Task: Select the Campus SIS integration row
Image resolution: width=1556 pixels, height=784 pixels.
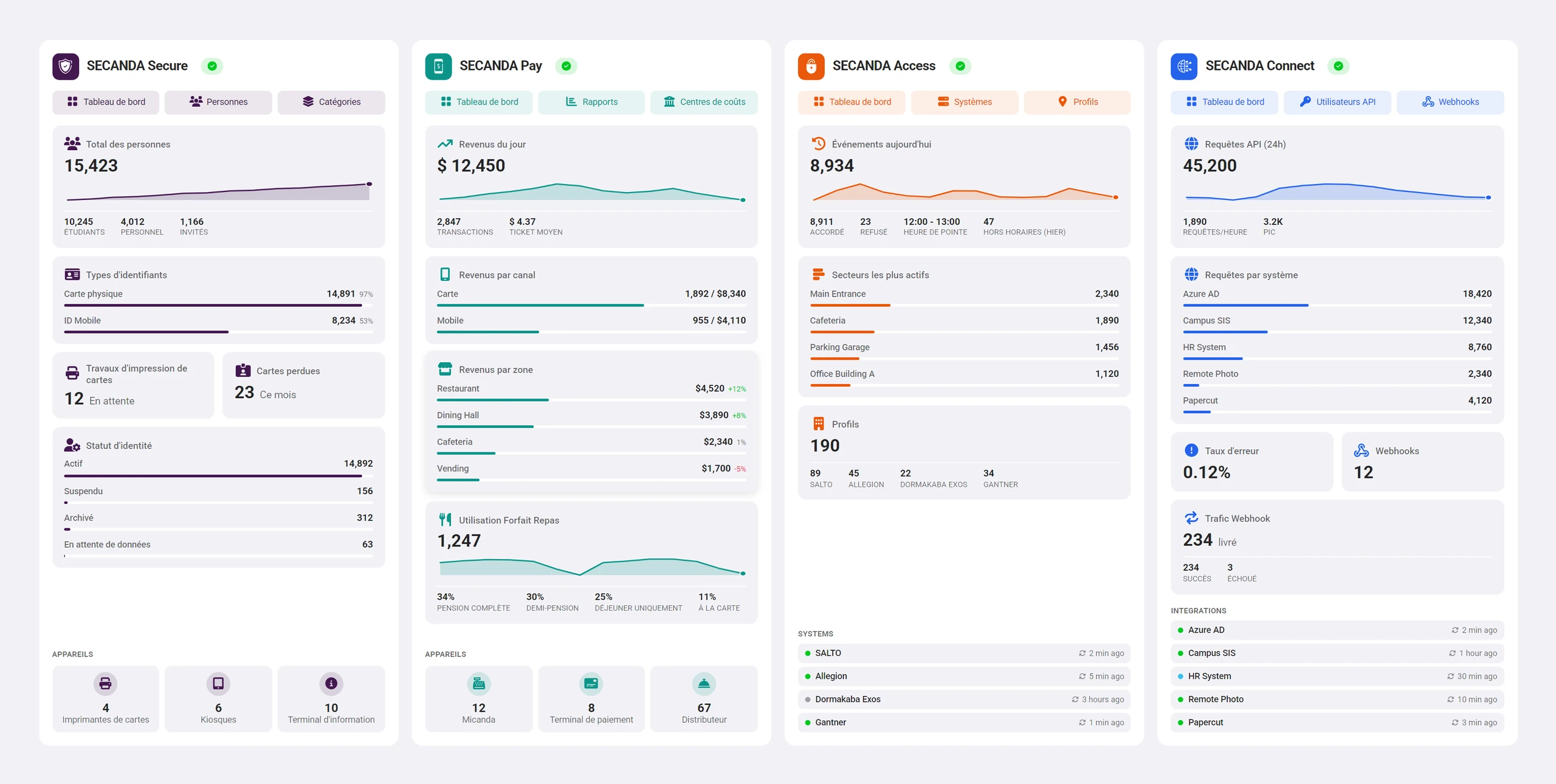Action: [1337, 653]
